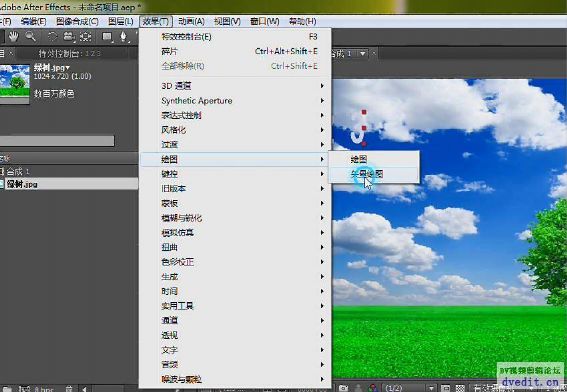Open the 编辑(E) menu
Screen dimensions: 567x392
pyautogui.click(x=33, y=21)
